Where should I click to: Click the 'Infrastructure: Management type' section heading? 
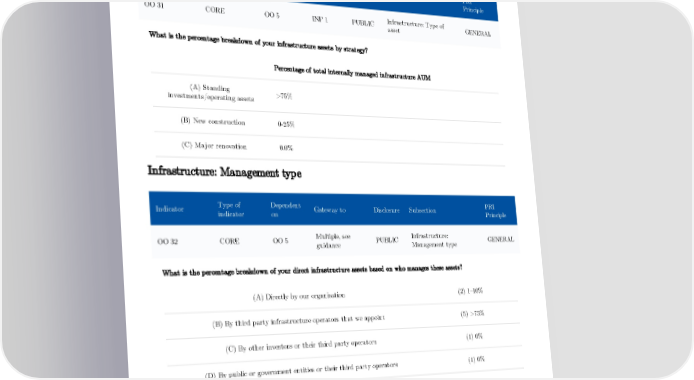coord(224,172)
